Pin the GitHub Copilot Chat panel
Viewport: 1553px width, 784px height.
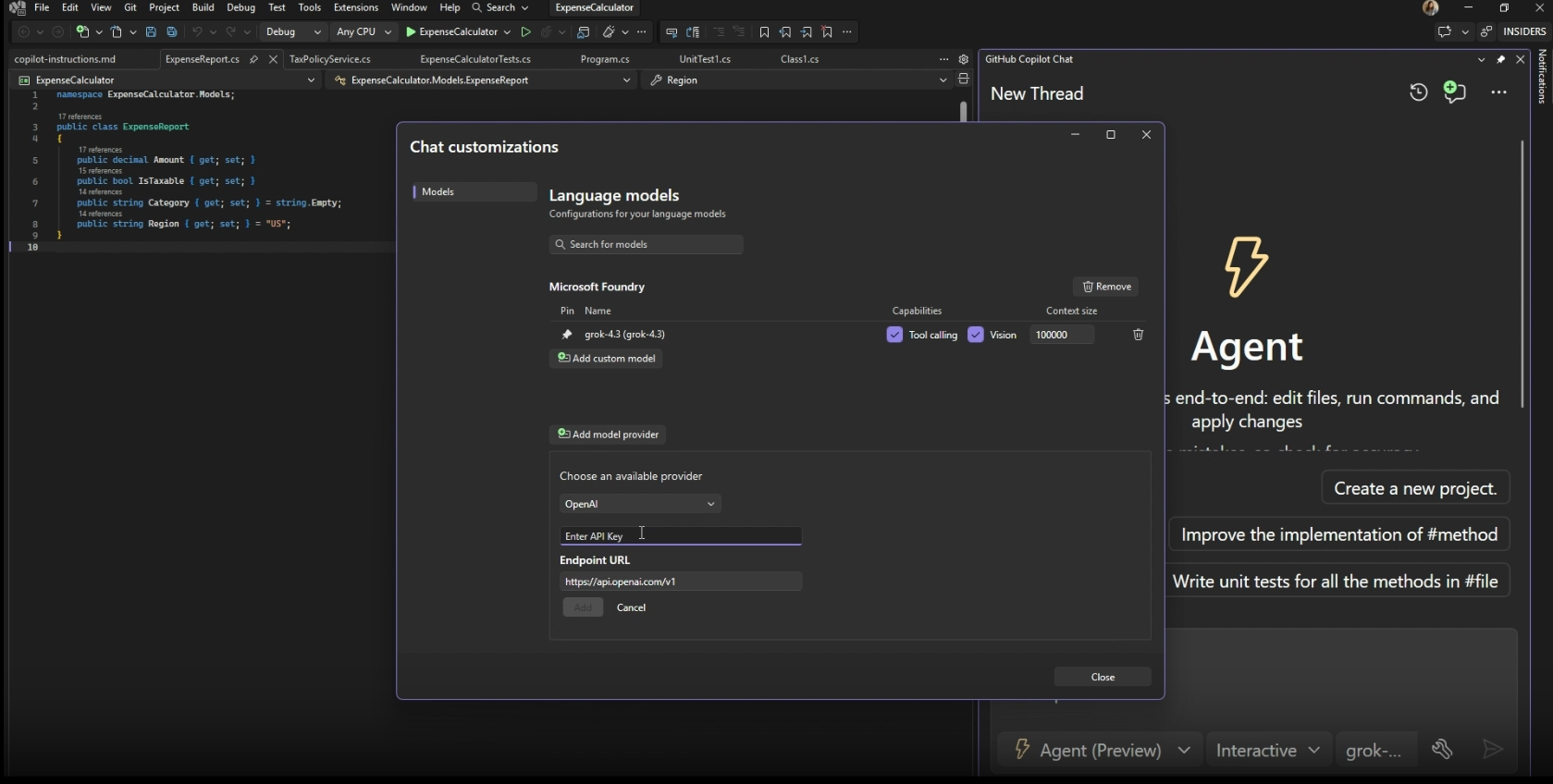coord(1501,59)
